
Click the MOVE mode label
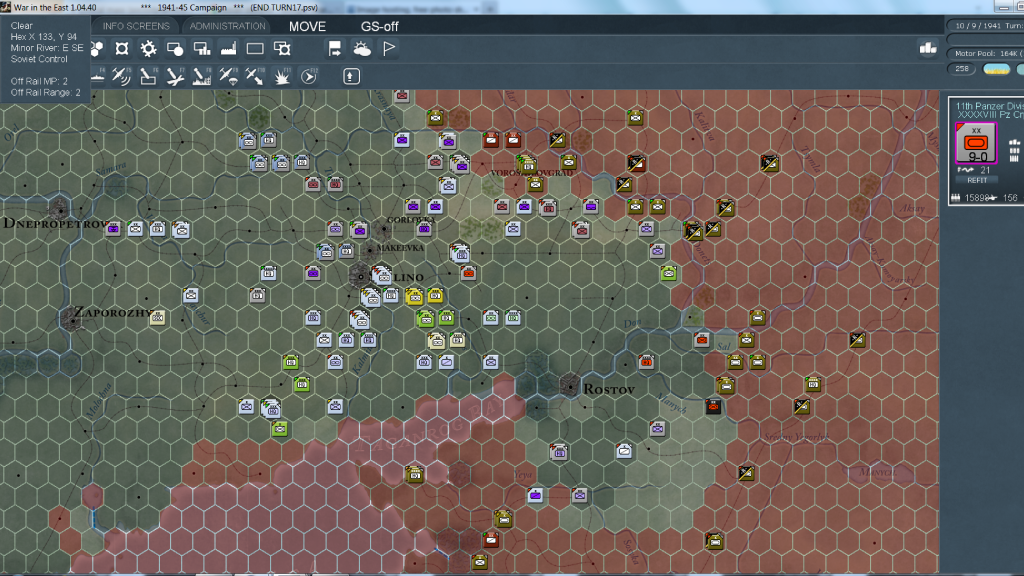pyautogui.click(x=307, y=26)
